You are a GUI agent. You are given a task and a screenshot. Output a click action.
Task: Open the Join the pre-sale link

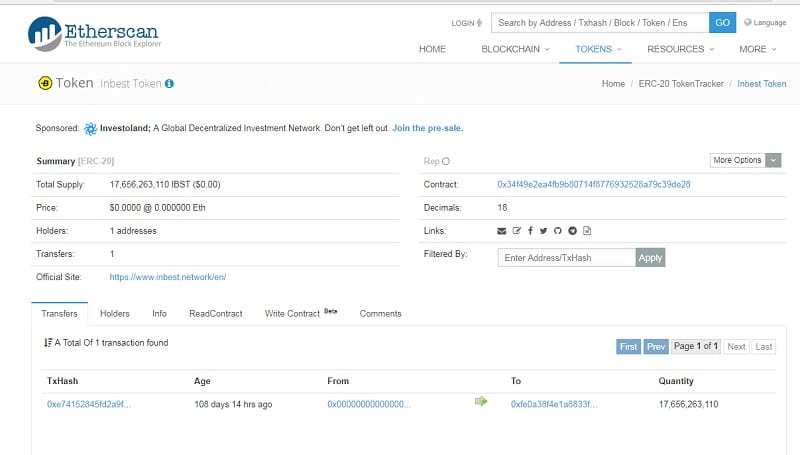[428, 128]
